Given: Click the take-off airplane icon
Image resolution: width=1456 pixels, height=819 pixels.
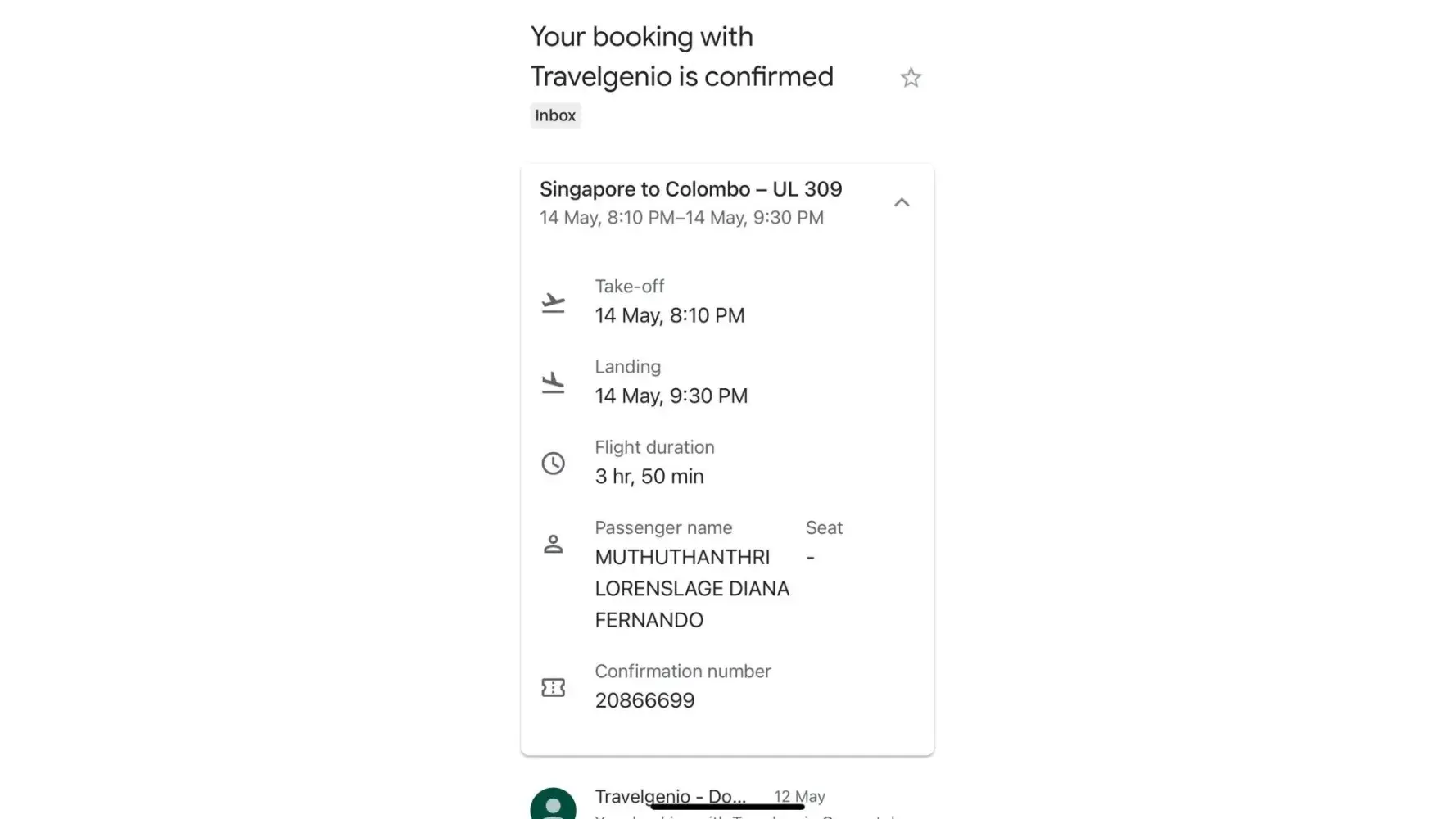Looking at the screenshot, I should pos(554,303).
